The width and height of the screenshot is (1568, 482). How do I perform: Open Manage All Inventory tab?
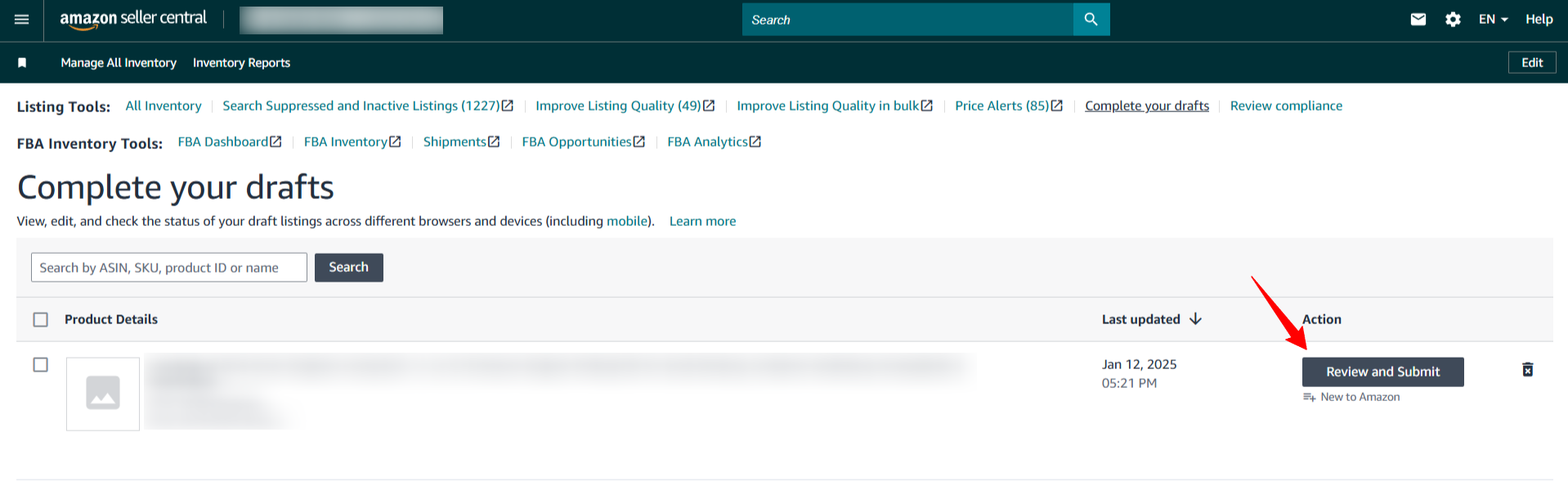(119, 63)
